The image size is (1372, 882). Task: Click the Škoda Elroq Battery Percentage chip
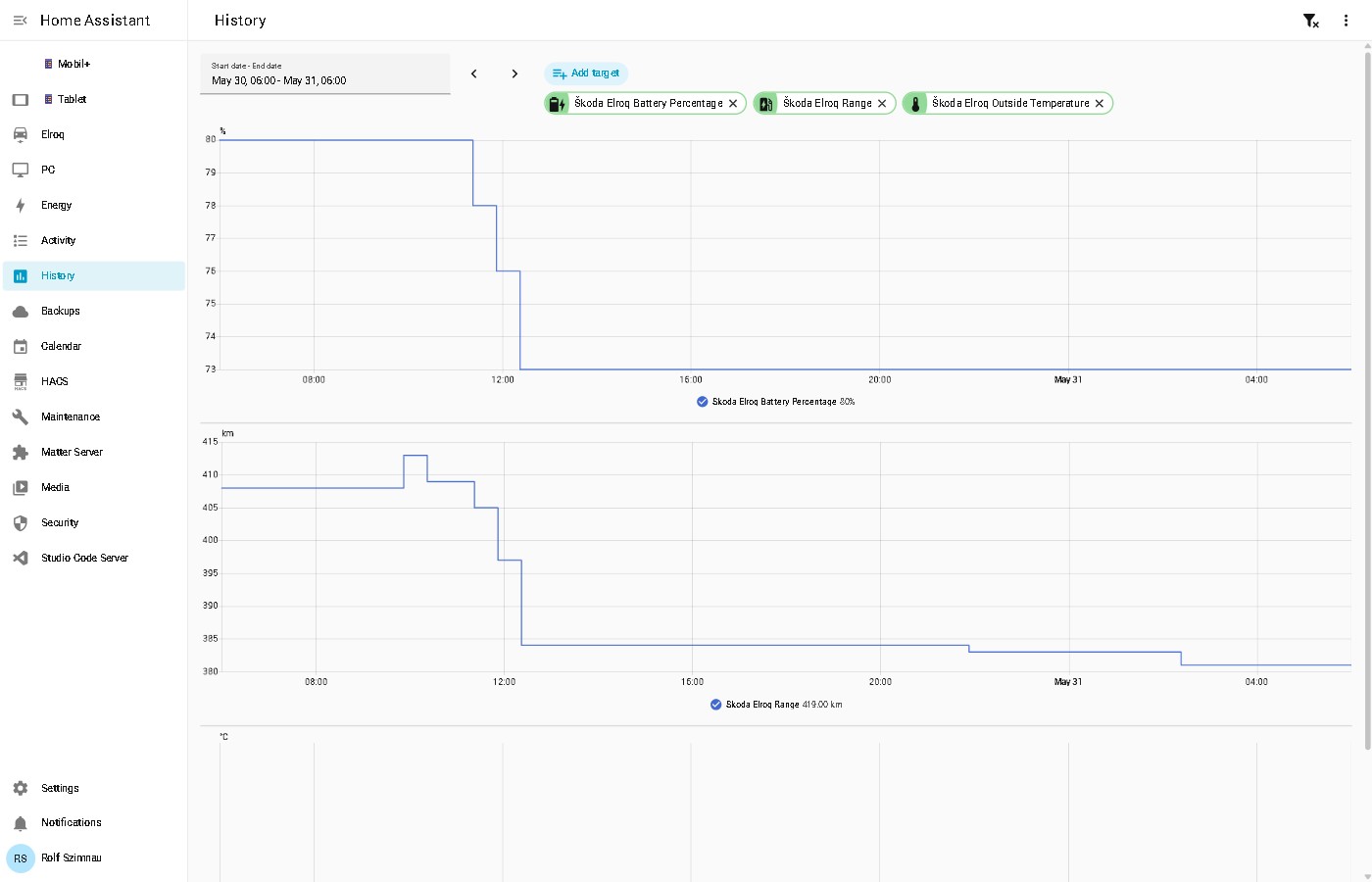645,103
